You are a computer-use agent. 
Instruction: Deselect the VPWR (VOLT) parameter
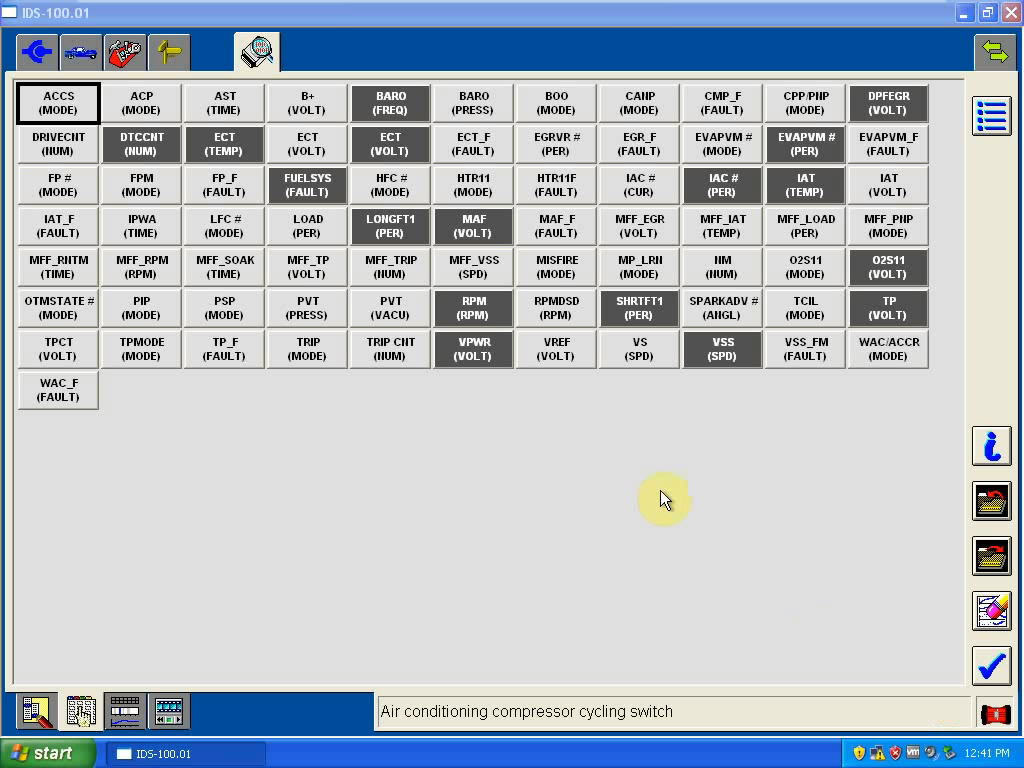[473, 349]
